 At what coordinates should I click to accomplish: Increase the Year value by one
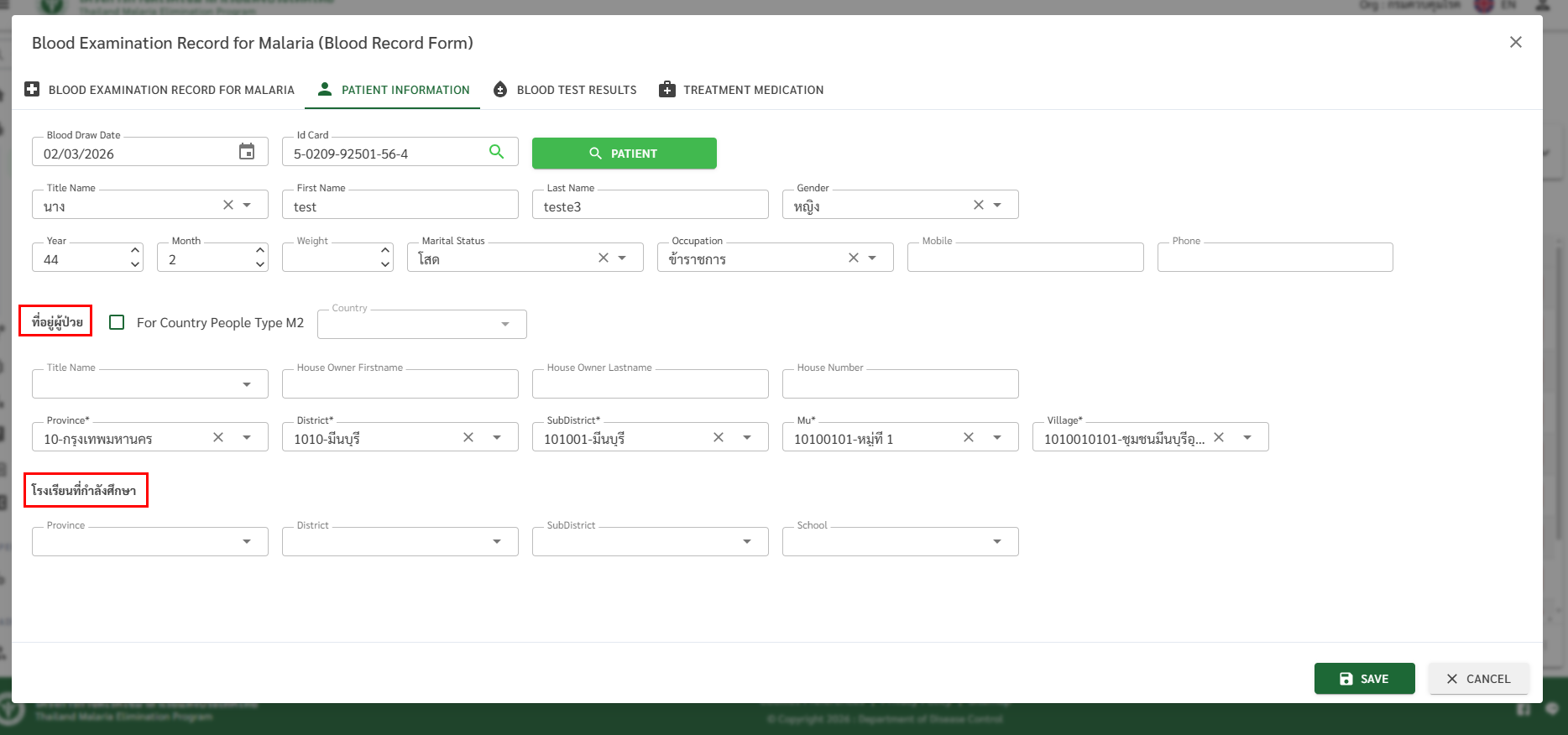point(135,251)
